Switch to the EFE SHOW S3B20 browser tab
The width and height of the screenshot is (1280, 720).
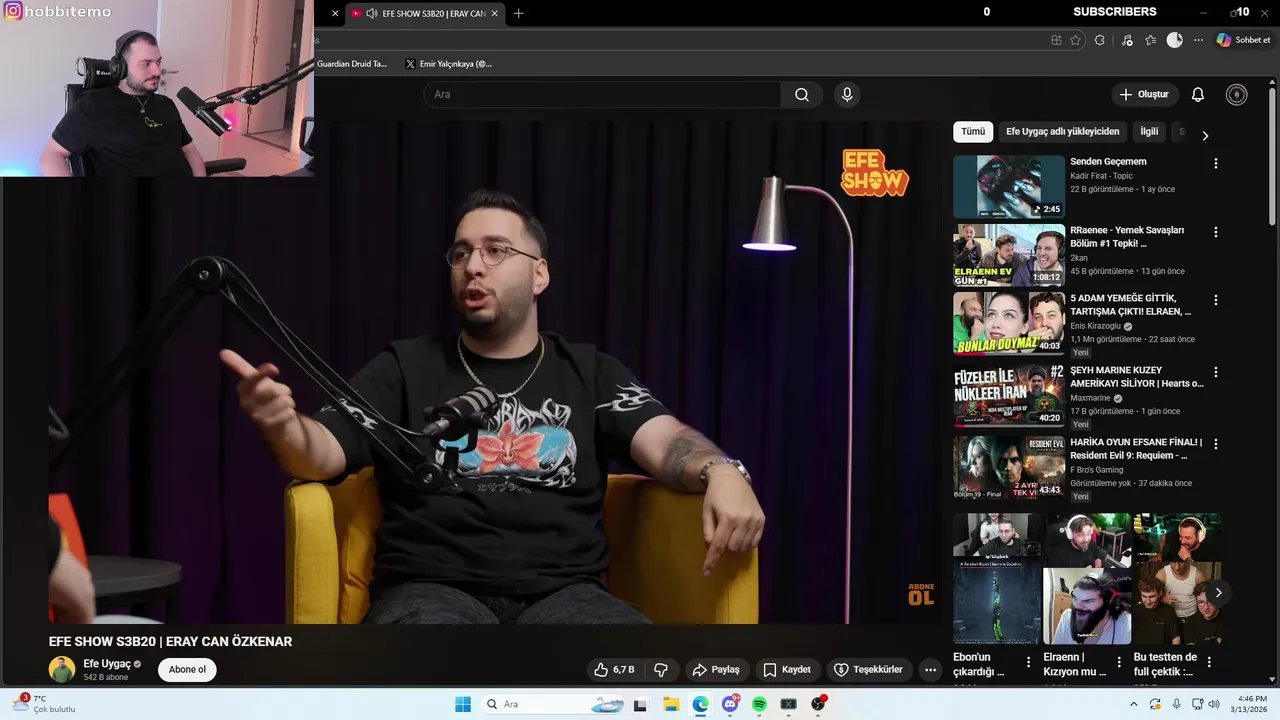click(425, 13)
